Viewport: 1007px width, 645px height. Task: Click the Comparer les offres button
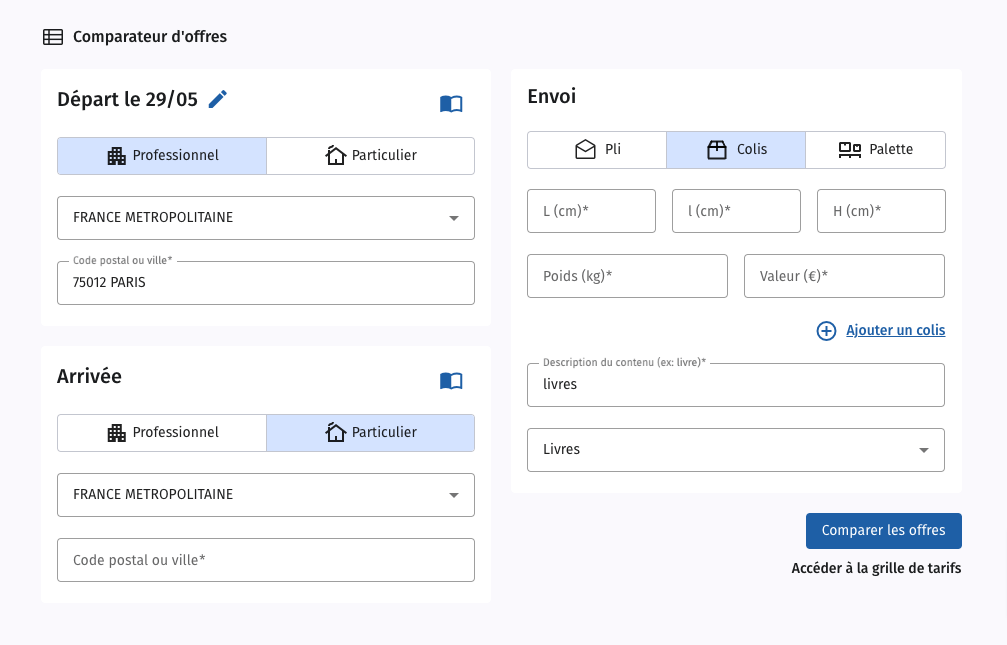(x=884, y=531)
